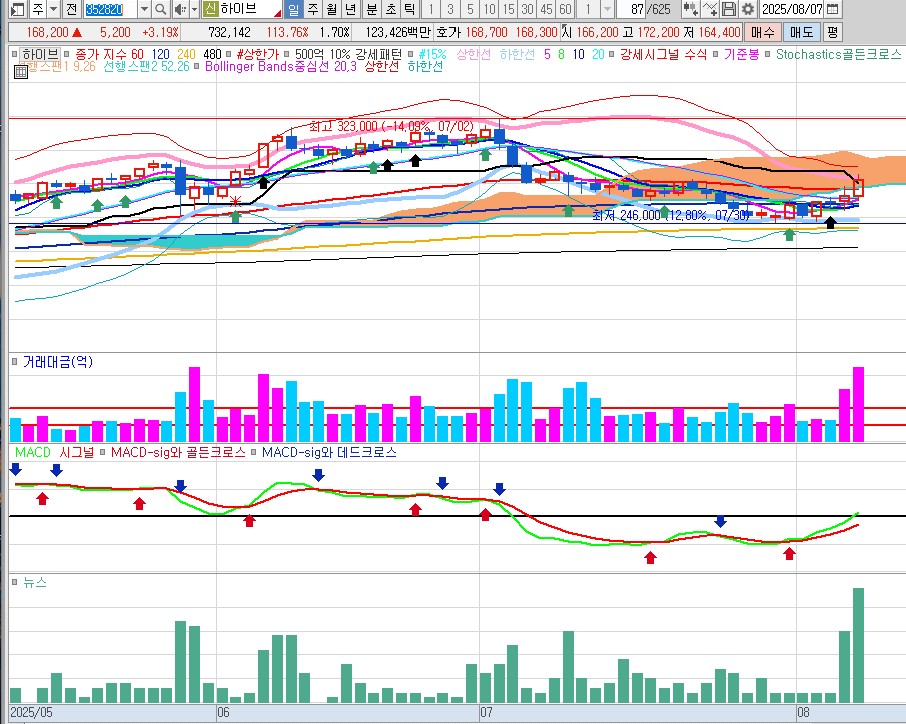The height and width of the screenshot is (724, 906).
Task: Open the custom interval dropdown arrow
Action: coord(607,9)
